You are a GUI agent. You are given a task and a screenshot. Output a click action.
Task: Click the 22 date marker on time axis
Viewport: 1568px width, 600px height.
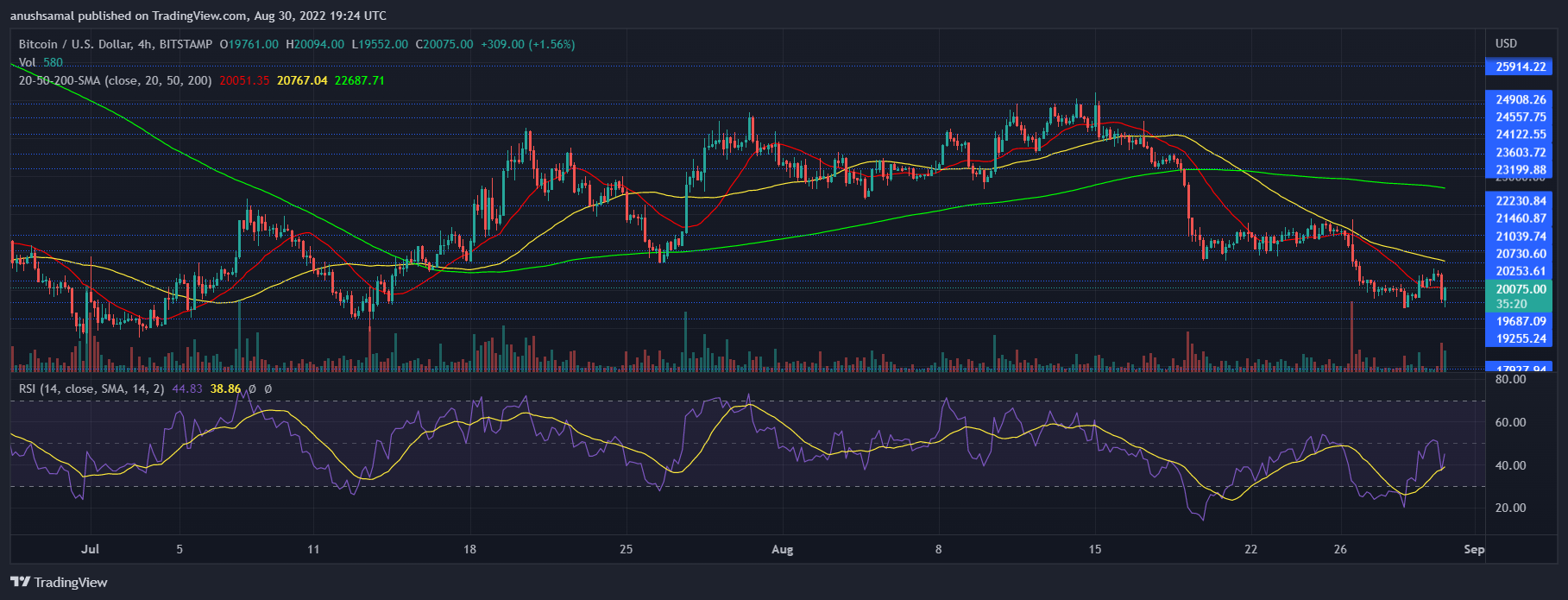click(1251, 549)
